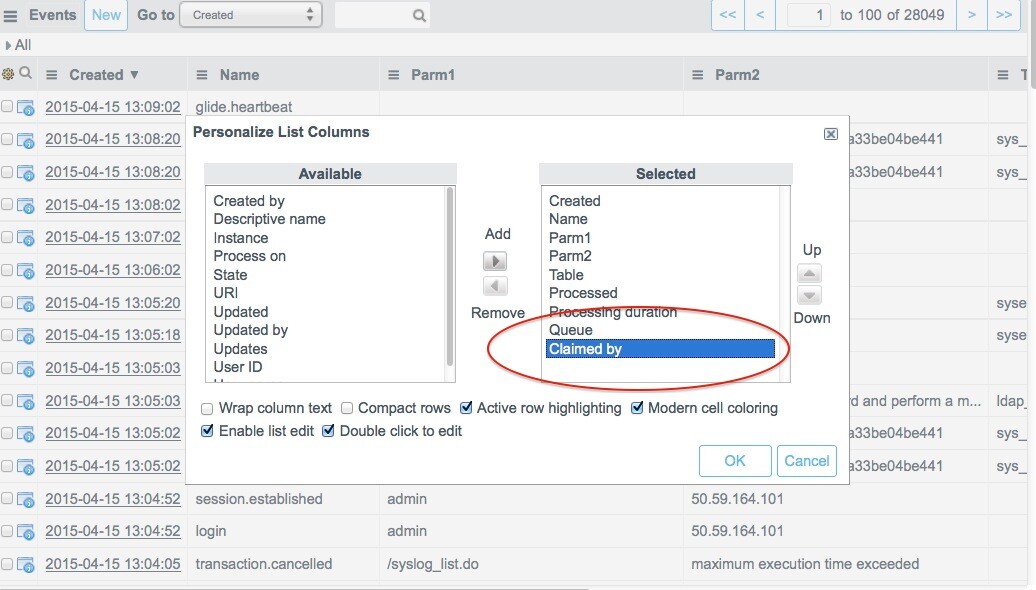The width and height of the screenshot is (1036, 590).
Task: Click the Down arrow button
Action: pos(811,296)
